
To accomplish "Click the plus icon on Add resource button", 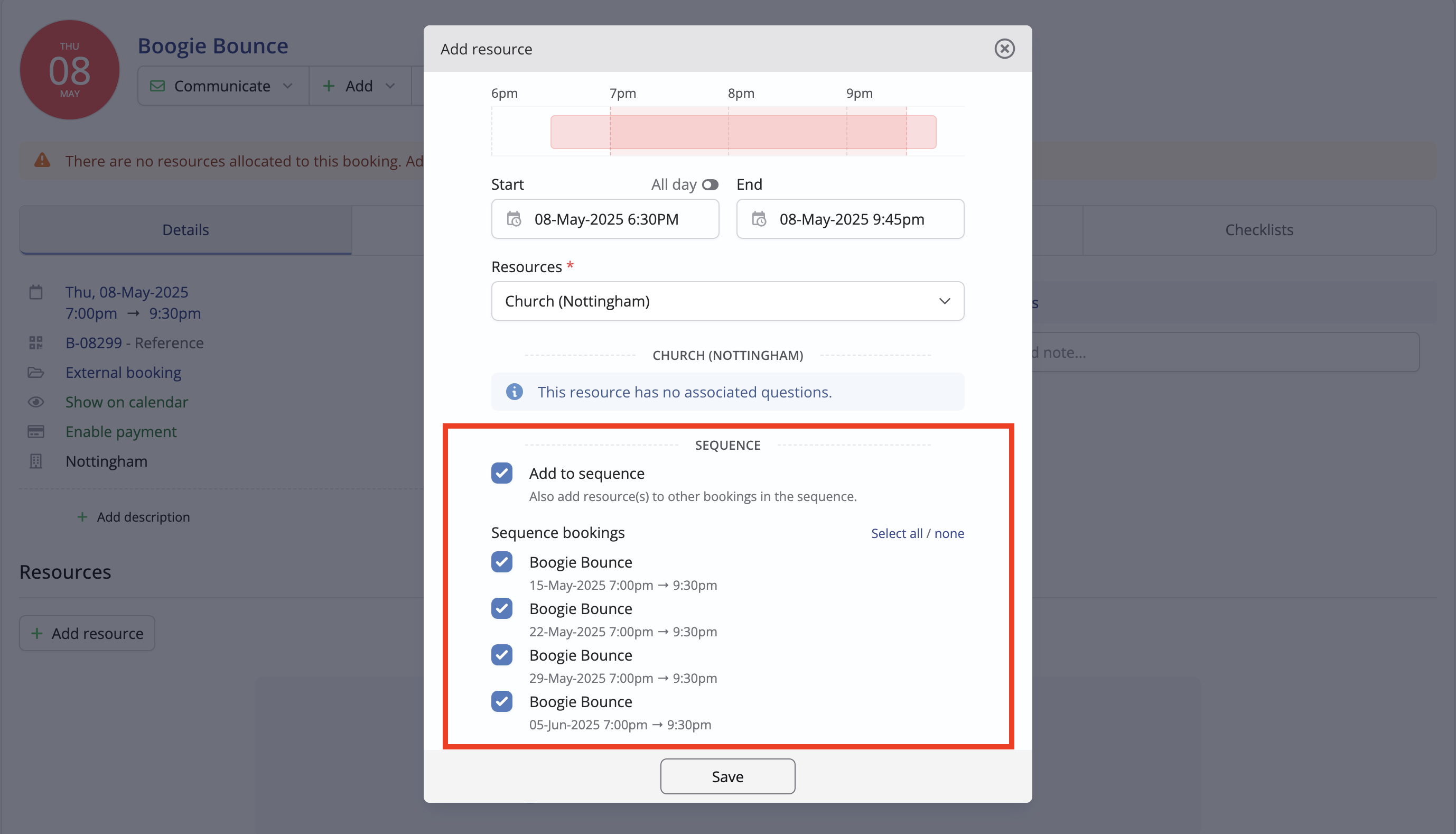I will pos(36,634).
